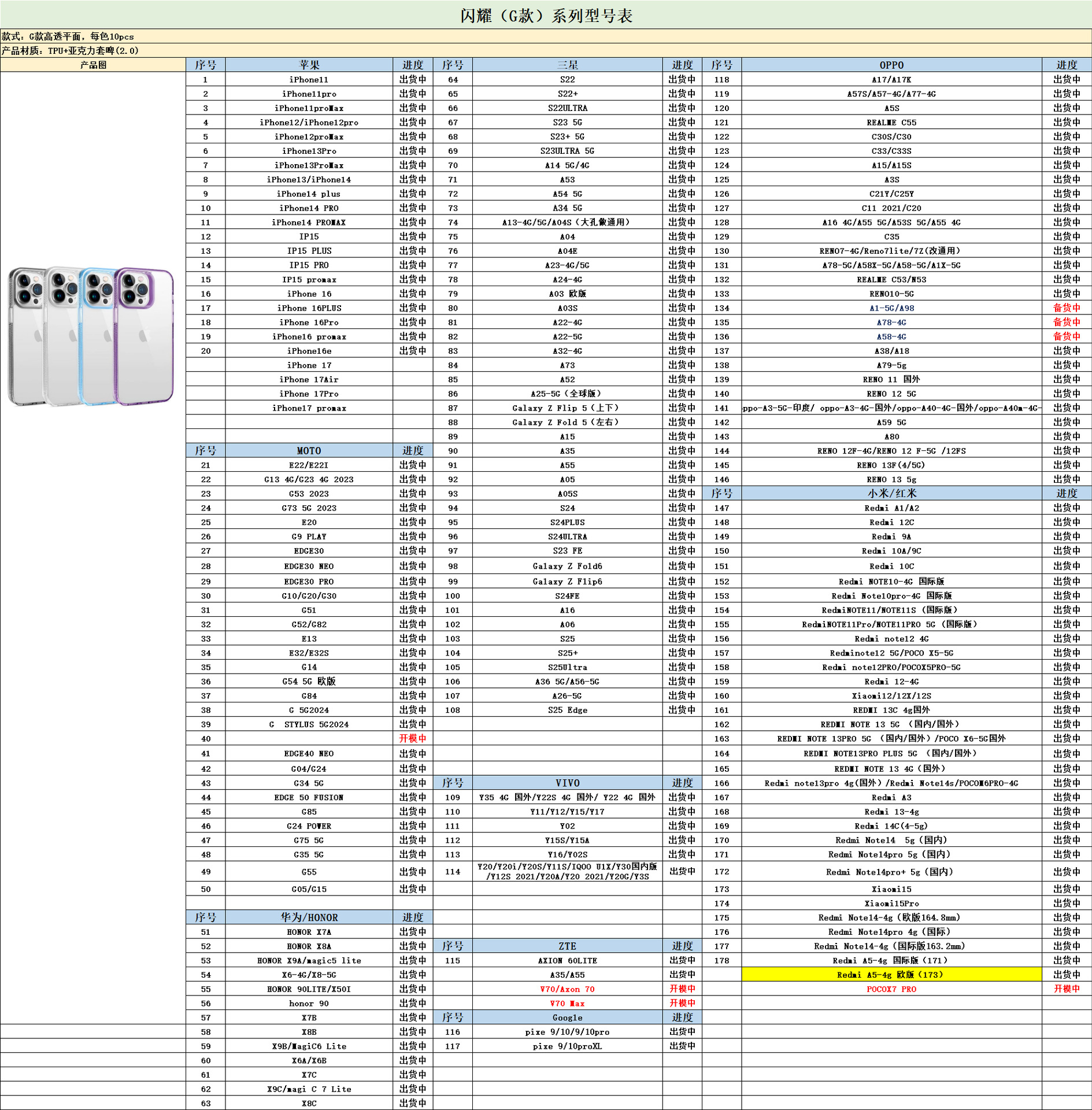
Task: Click the red 备货中 status for A78-4G
Action: pos(1067,322)
